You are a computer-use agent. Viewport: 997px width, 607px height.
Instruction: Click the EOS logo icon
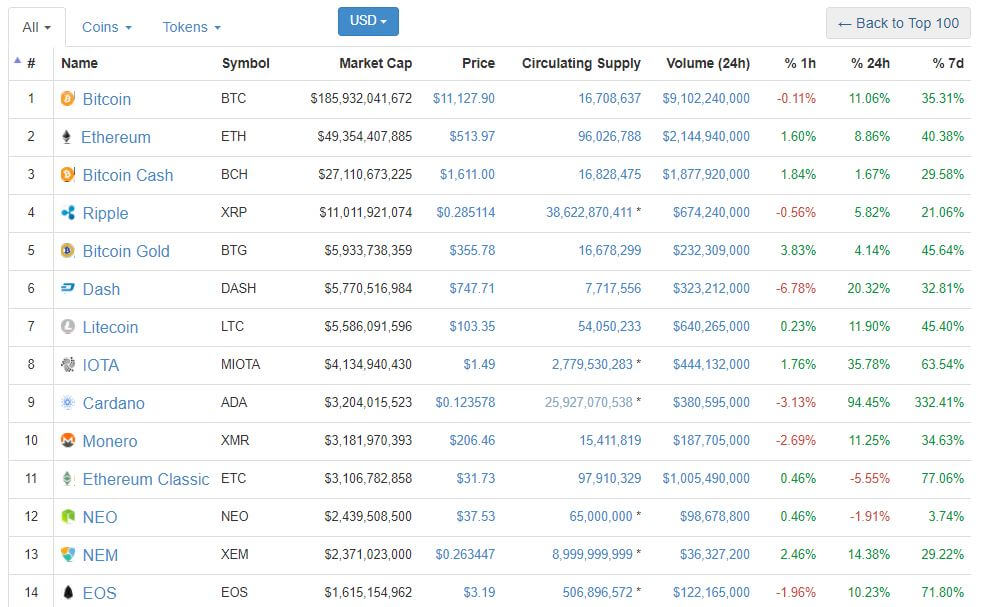tap(68, 592)
